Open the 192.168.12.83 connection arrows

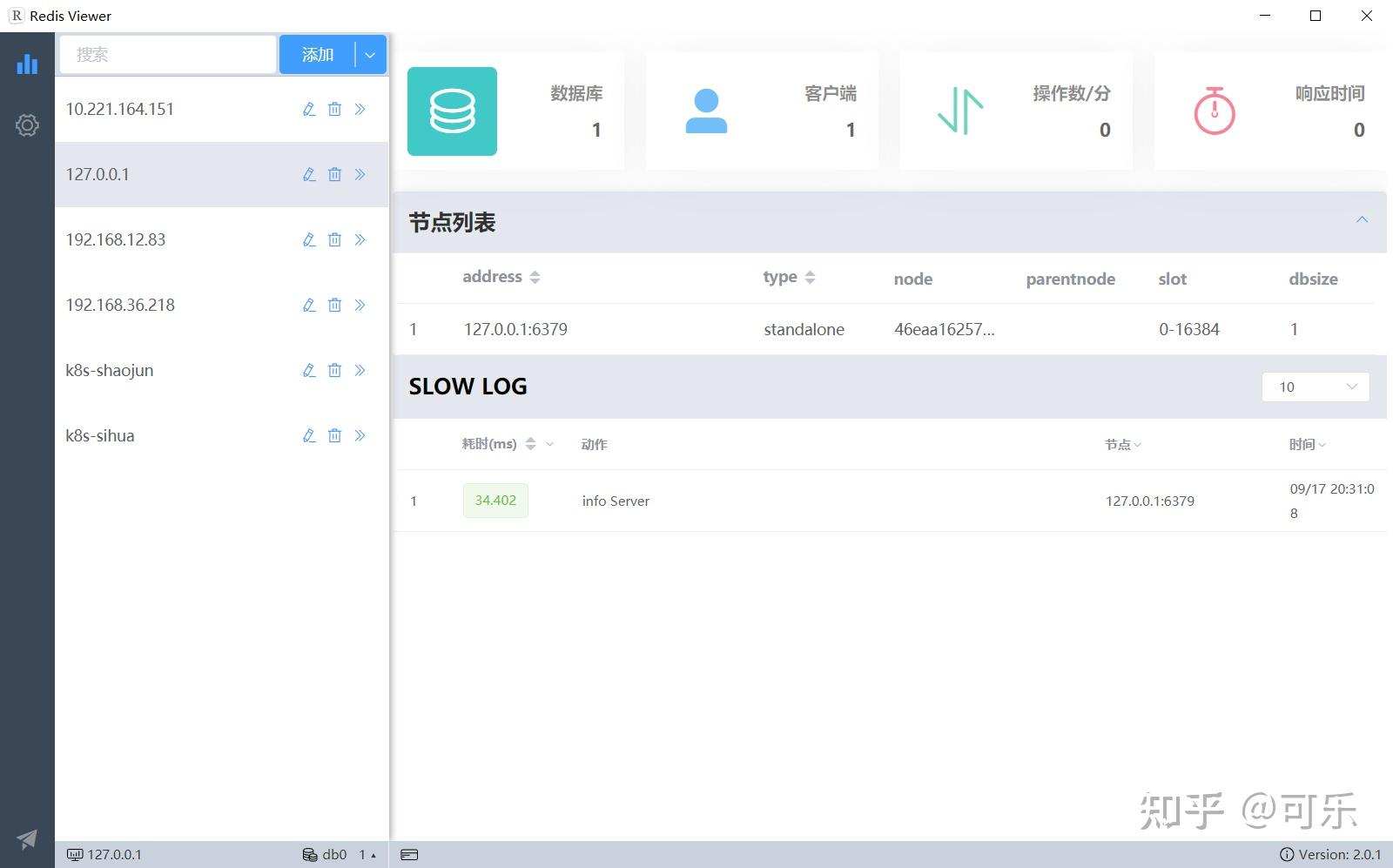pos(360,239)
